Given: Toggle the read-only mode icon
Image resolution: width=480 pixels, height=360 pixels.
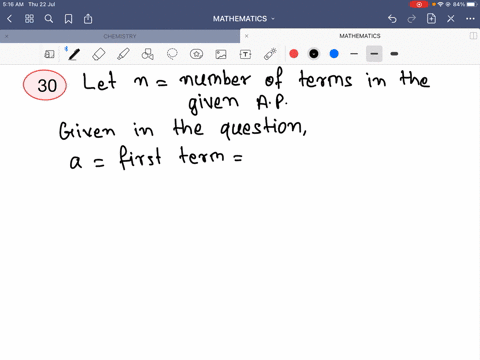Looking at the screenshot, I should pos(49,54).
